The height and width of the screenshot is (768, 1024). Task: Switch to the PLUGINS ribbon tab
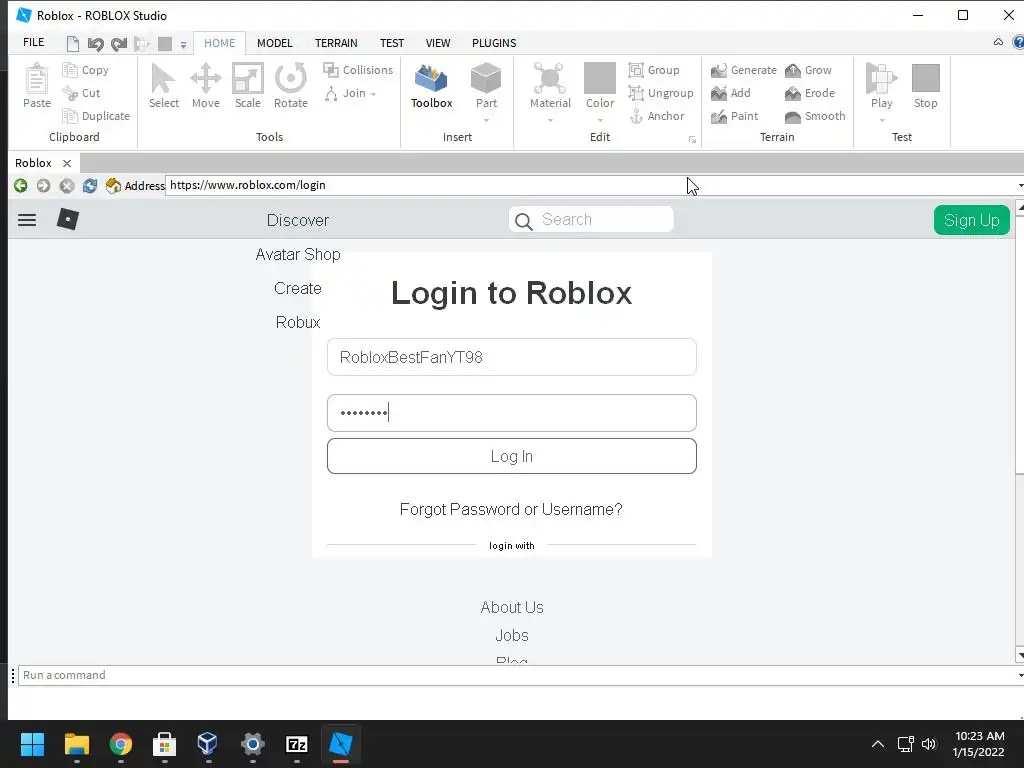coord(494,43)
